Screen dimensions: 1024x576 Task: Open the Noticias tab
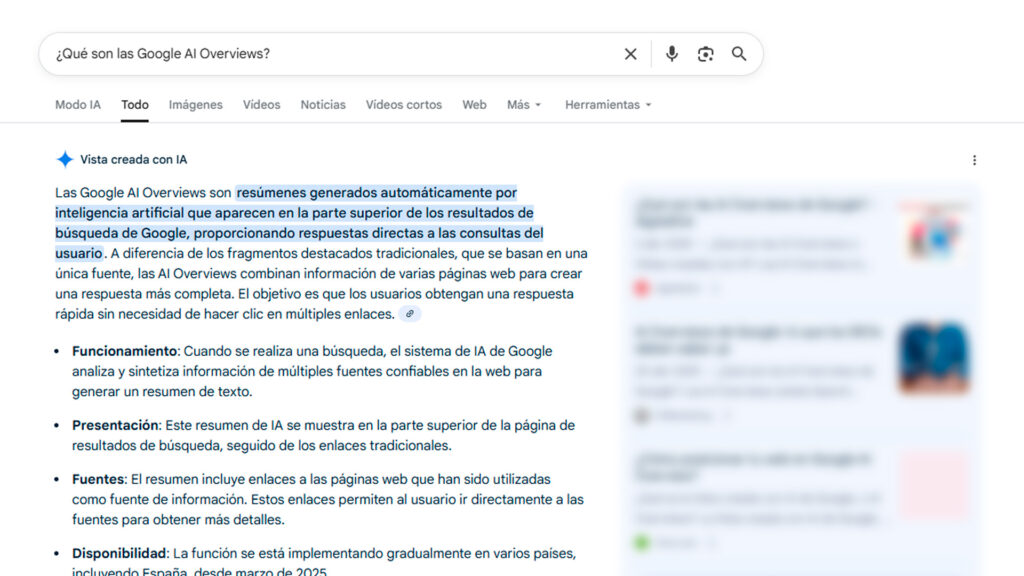pos(323,105)
